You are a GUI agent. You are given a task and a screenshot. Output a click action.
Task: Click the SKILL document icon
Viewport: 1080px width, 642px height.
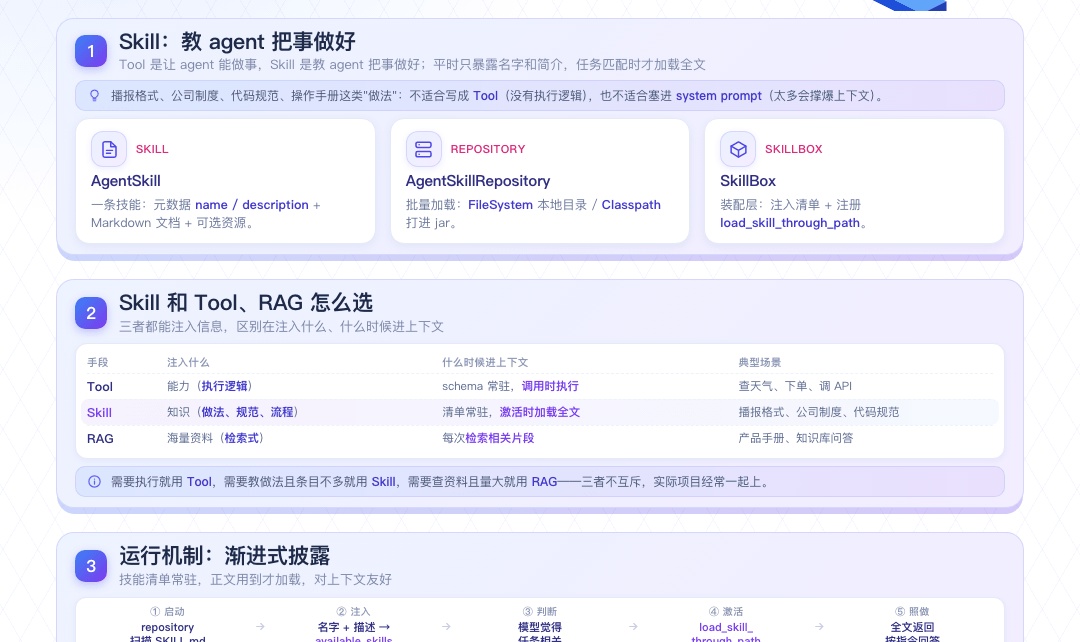pyautogui.click(x=109, y=149)
